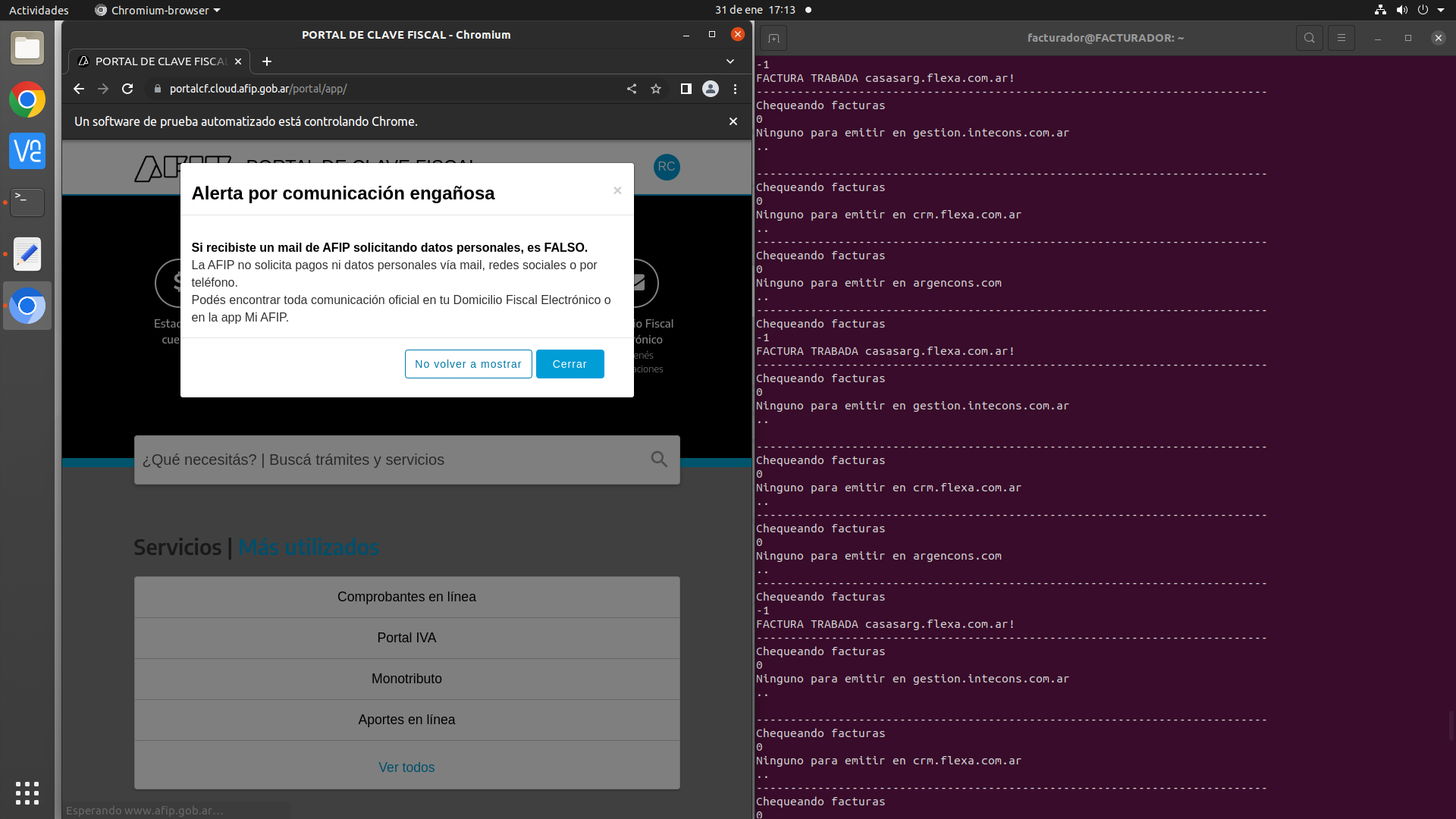Viewport: 1456px width, 819px height.
Task: Close the alert dialog with the X
Action: 617,190
